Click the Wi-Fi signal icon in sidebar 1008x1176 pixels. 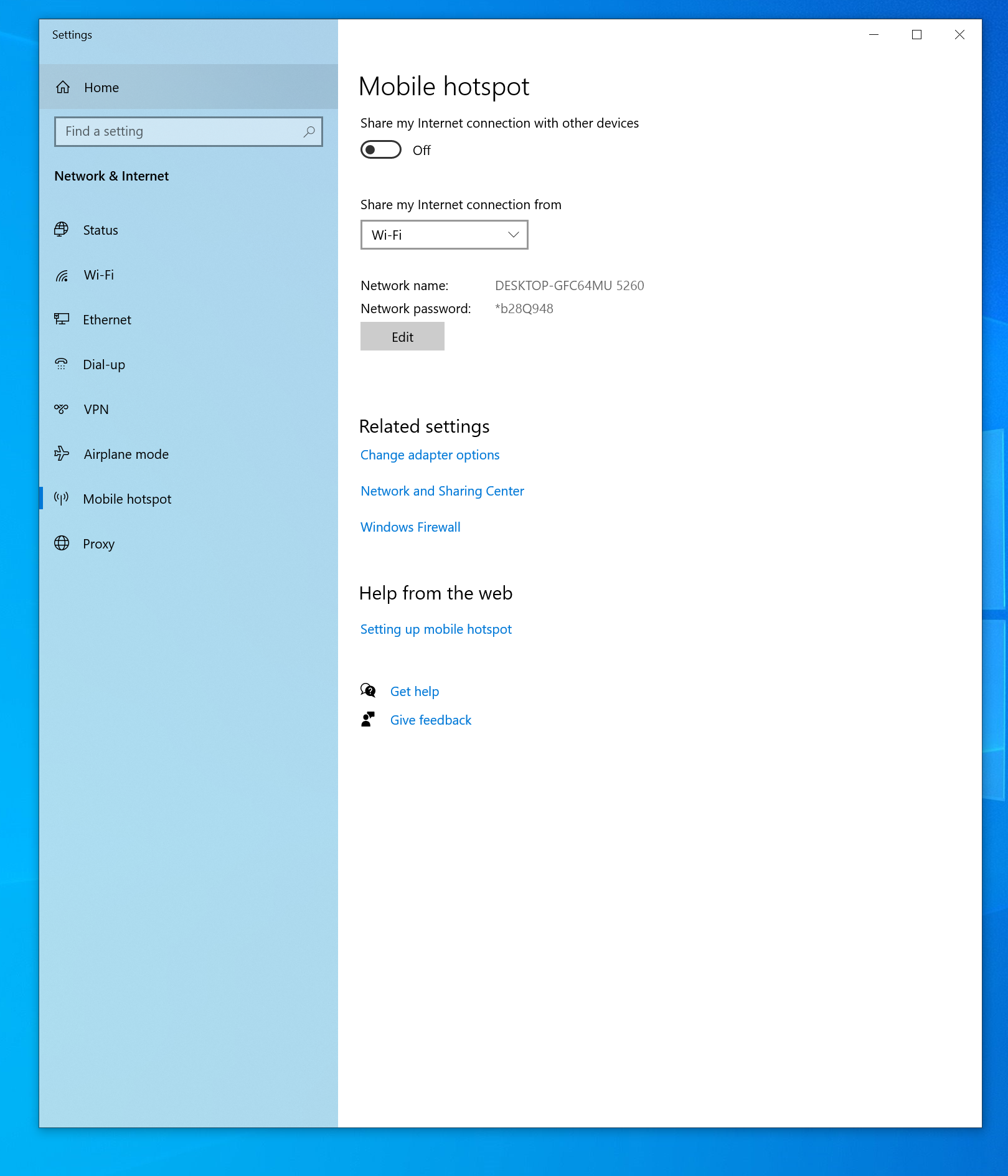[62, 275]
